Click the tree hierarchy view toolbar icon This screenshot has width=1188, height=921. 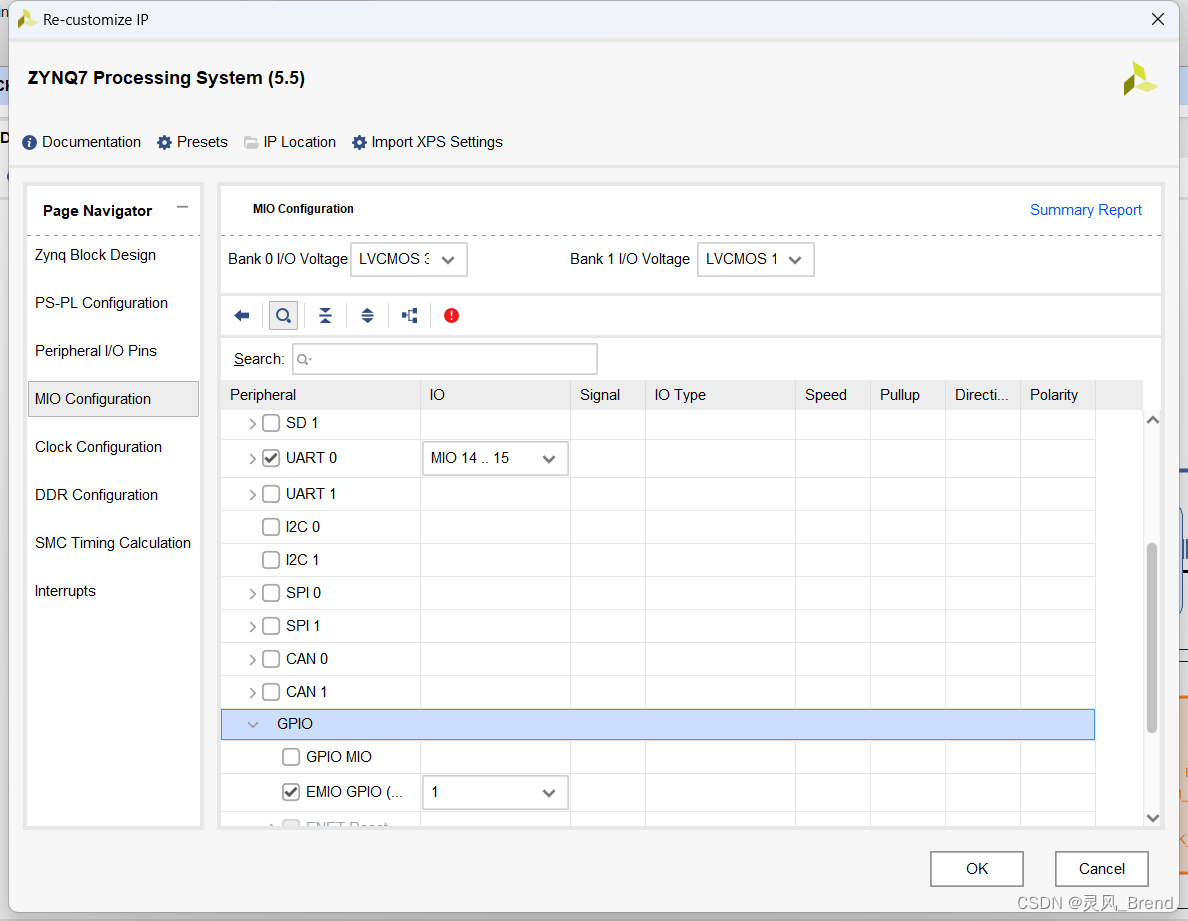click(x=410, y=316)
